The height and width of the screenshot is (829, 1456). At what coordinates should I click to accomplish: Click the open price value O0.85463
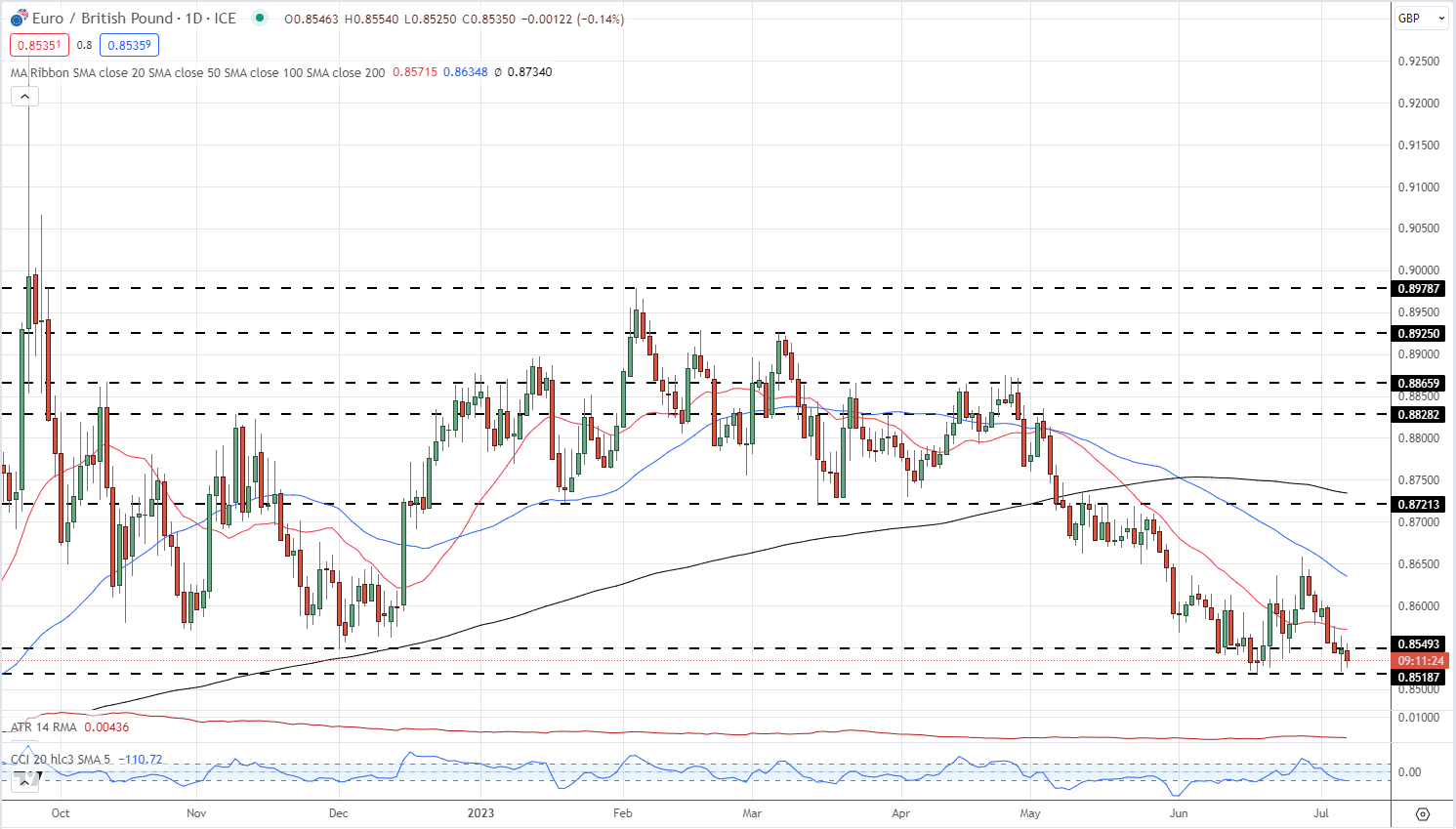pos(311,19)
